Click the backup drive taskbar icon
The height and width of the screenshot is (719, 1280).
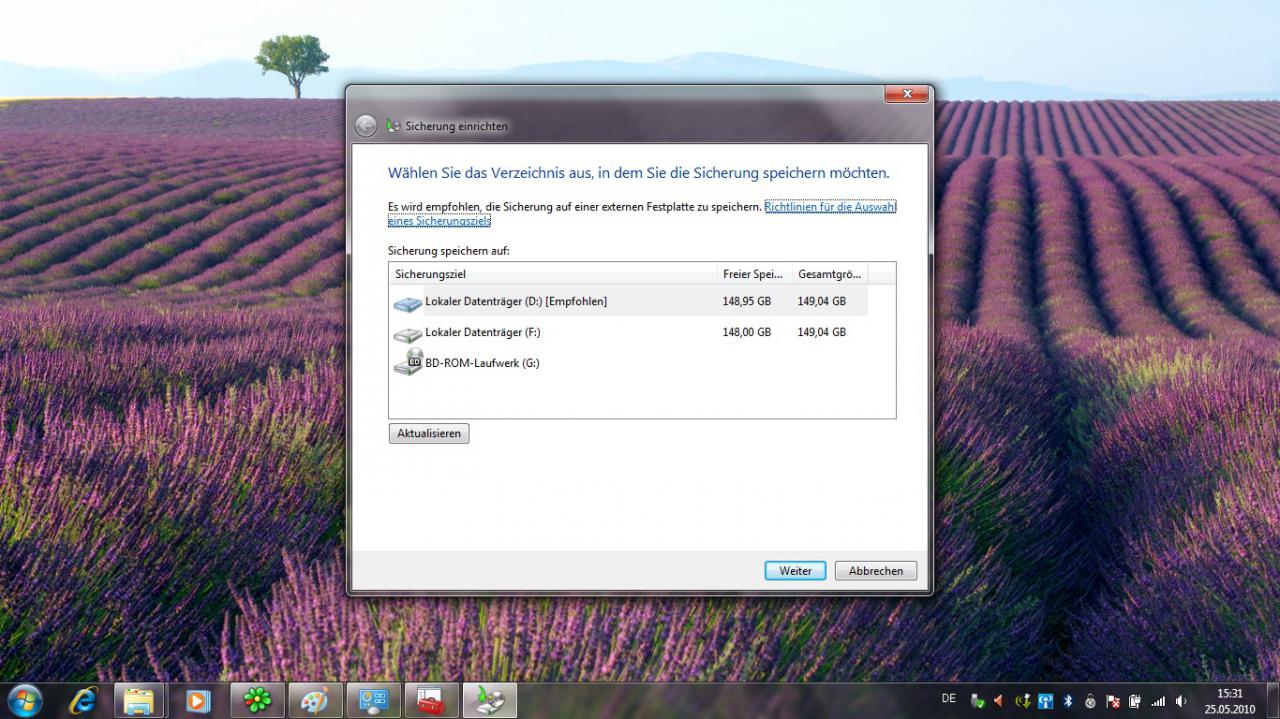click(x=491, y=701)
